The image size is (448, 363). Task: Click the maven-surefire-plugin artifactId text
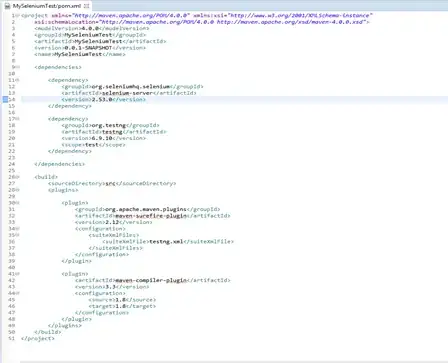151,216
